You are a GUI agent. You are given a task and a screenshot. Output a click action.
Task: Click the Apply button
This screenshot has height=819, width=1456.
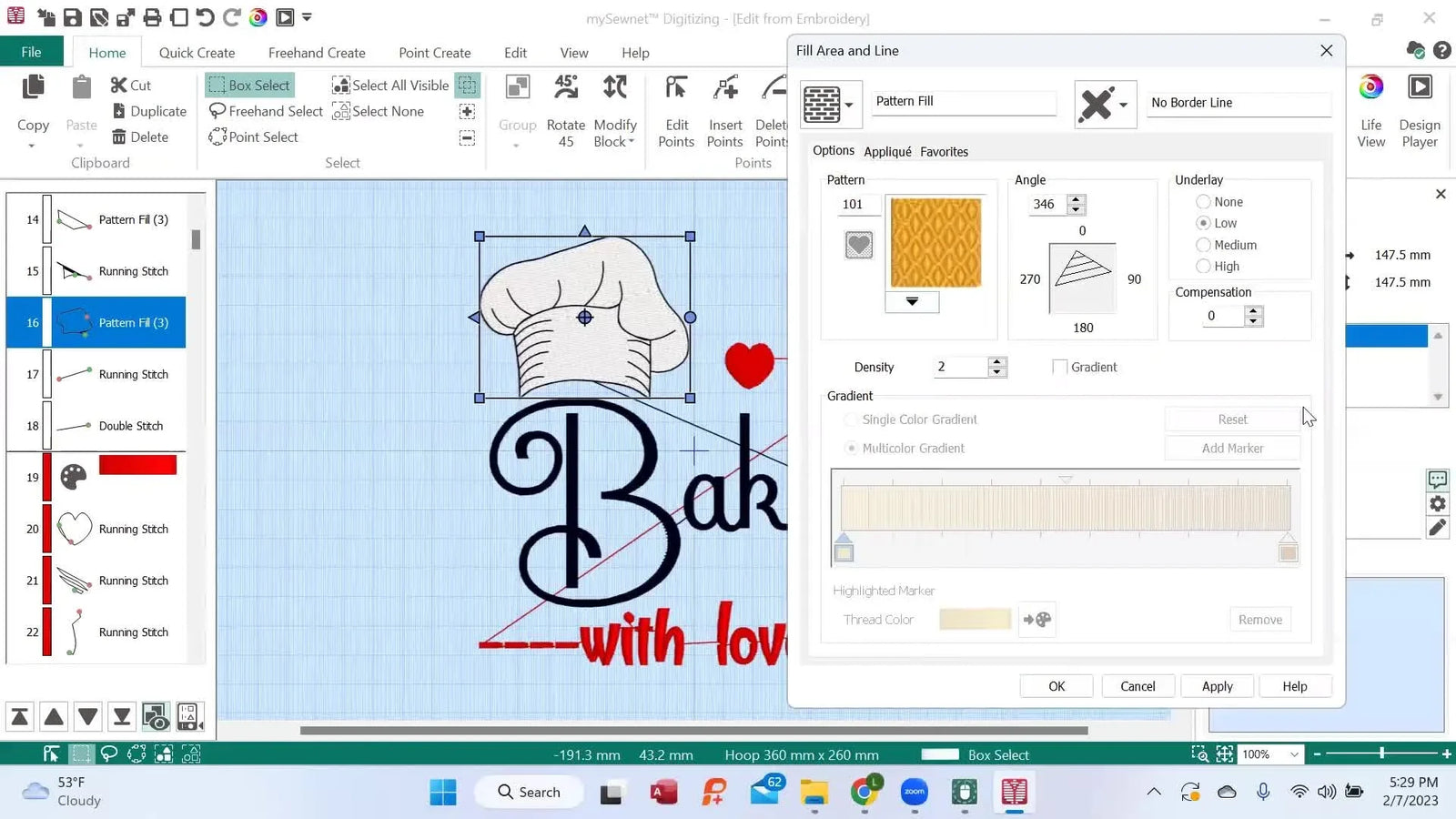(x=1217, y=685)
